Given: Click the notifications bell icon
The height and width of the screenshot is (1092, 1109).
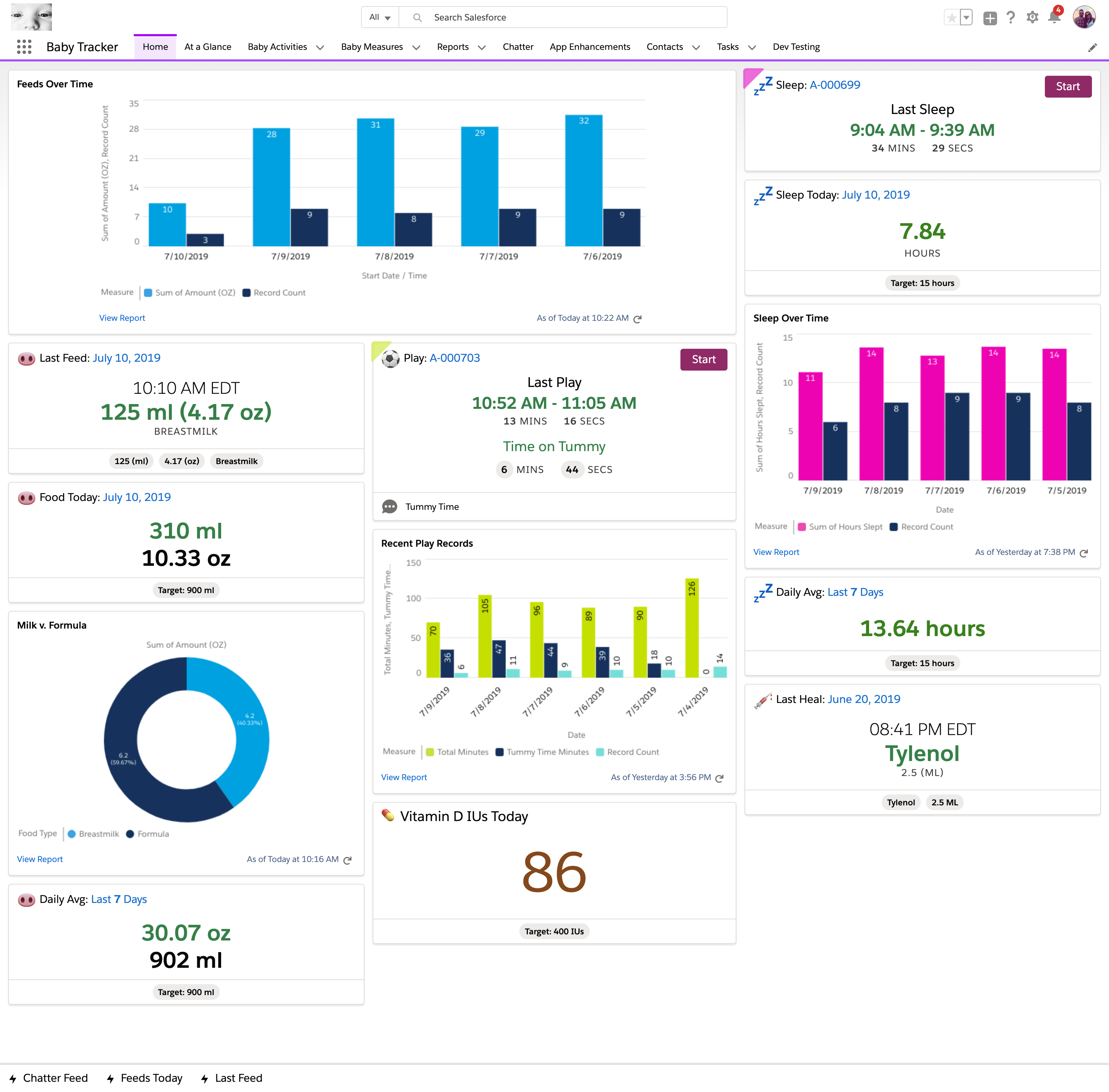Looking at the screenshot, I should 1054,17.
